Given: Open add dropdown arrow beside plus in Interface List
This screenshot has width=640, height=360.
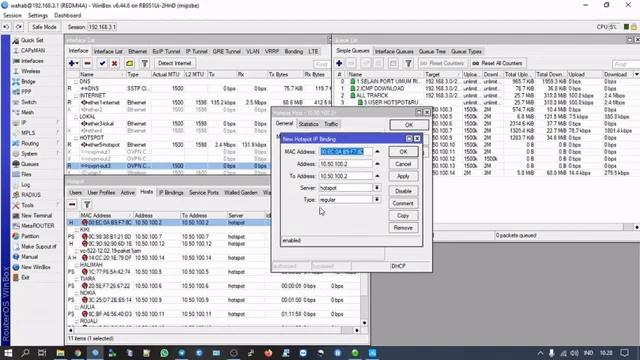Looking at the screenshot, I should coord(78,64).
